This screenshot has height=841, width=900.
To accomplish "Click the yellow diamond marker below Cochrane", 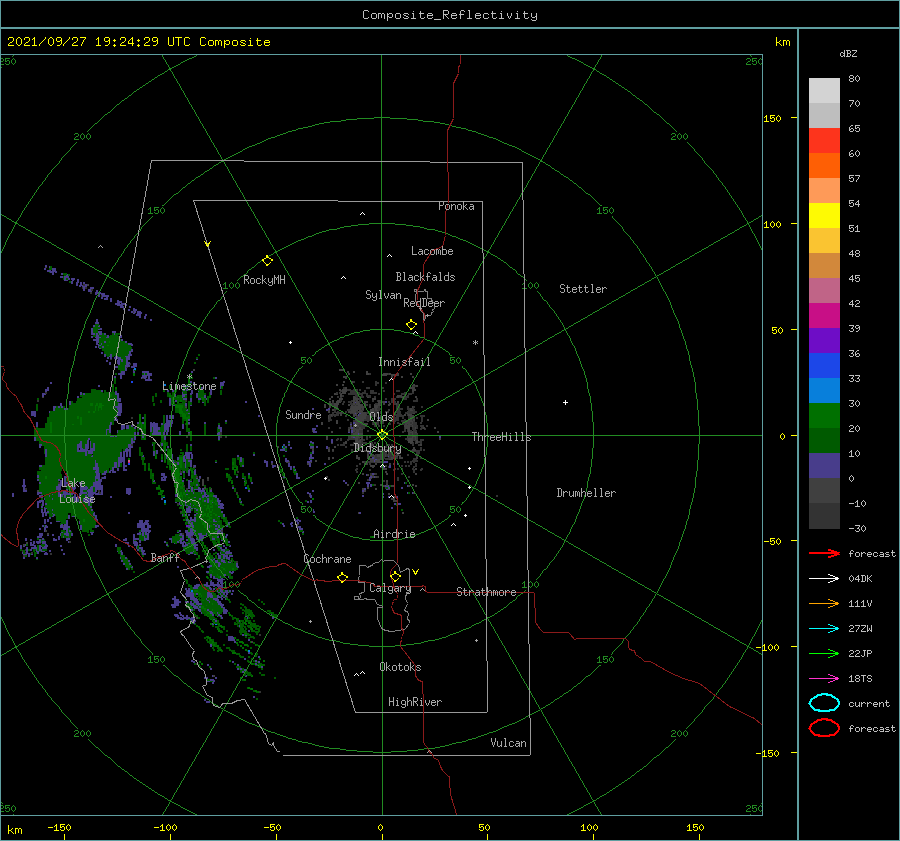I will click(x=343, y=577).
